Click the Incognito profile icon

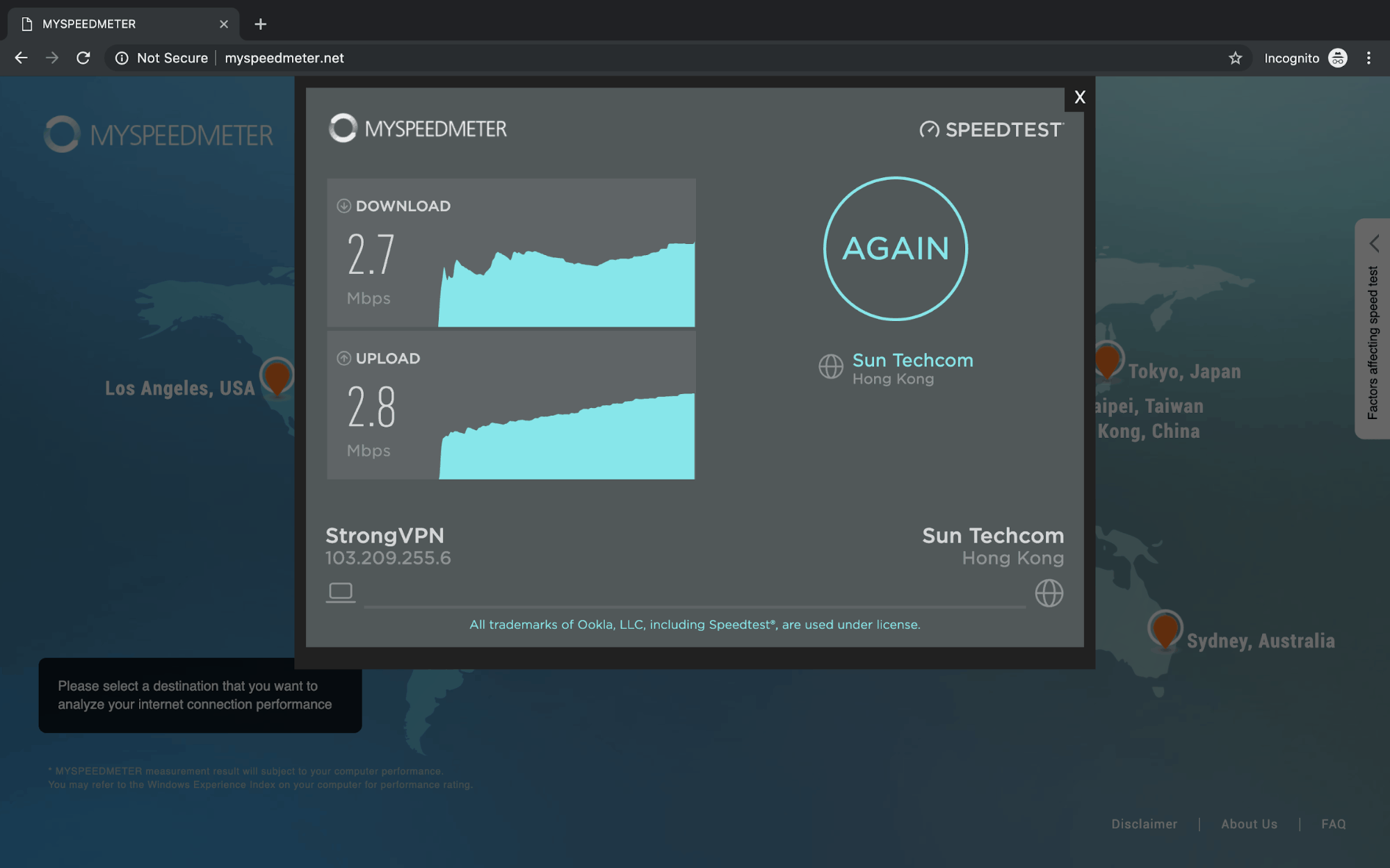1338,58
